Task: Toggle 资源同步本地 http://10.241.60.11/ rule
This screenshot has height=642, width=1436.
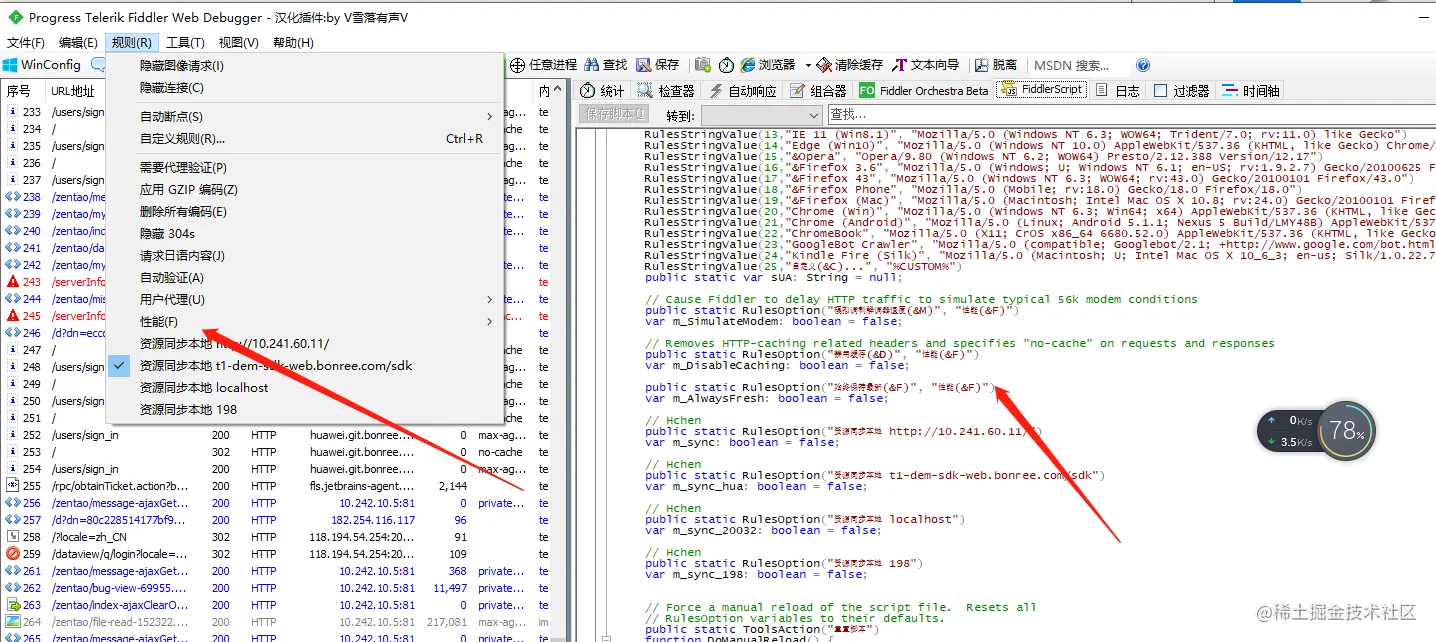Action: [304, 344]
